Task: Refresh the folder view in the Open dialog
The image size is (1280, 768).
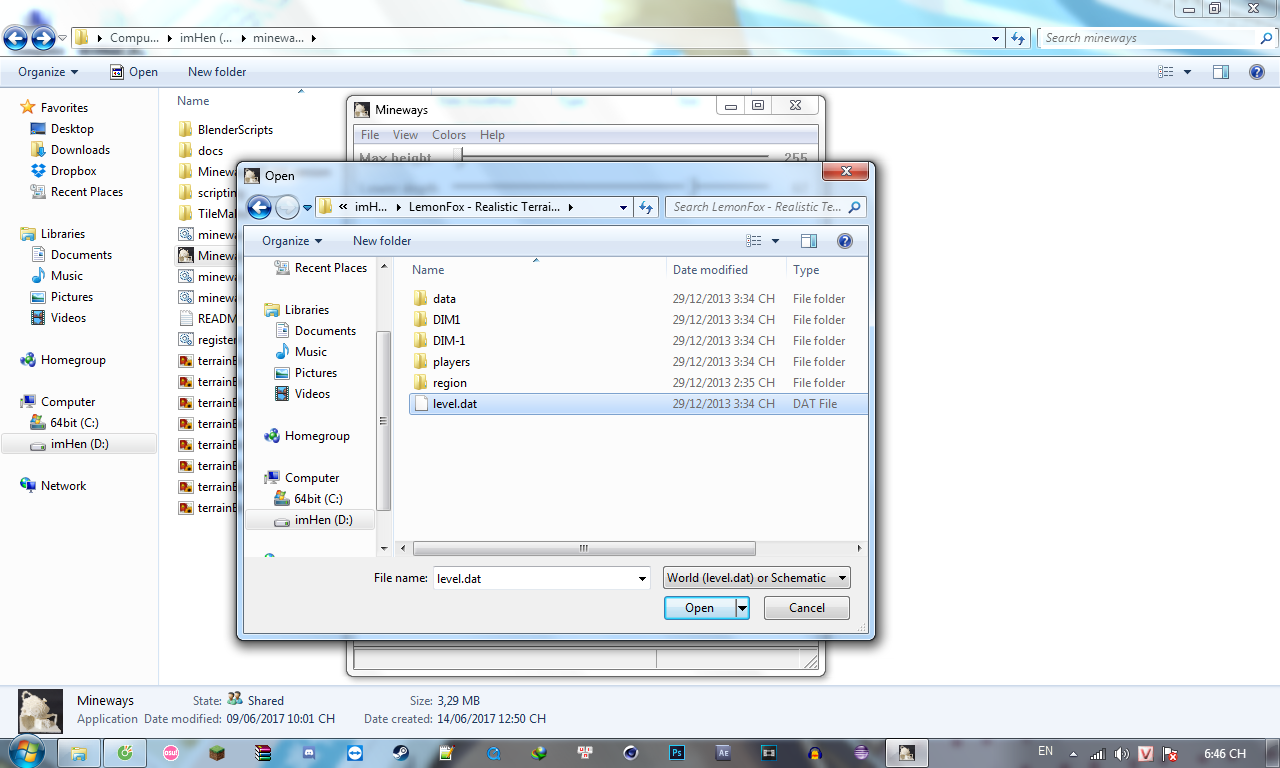Action: (x=646, y=207)
